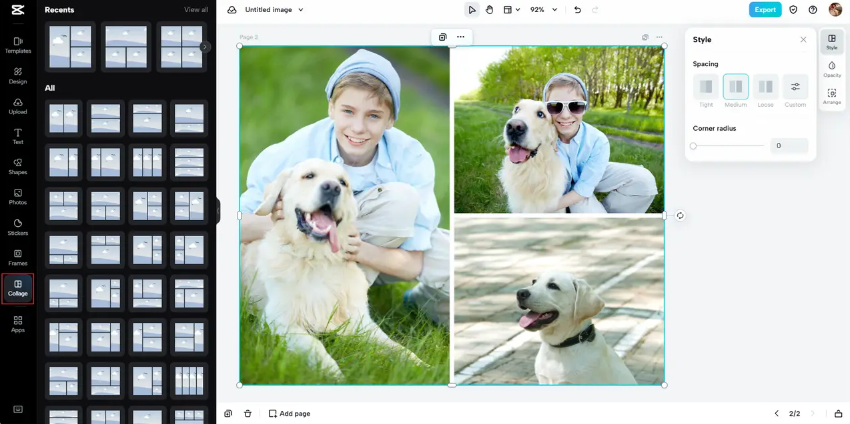Screen dimensions: 850x424
Task: Switch to the Templates tab
Action: click(x=18, y=45)
